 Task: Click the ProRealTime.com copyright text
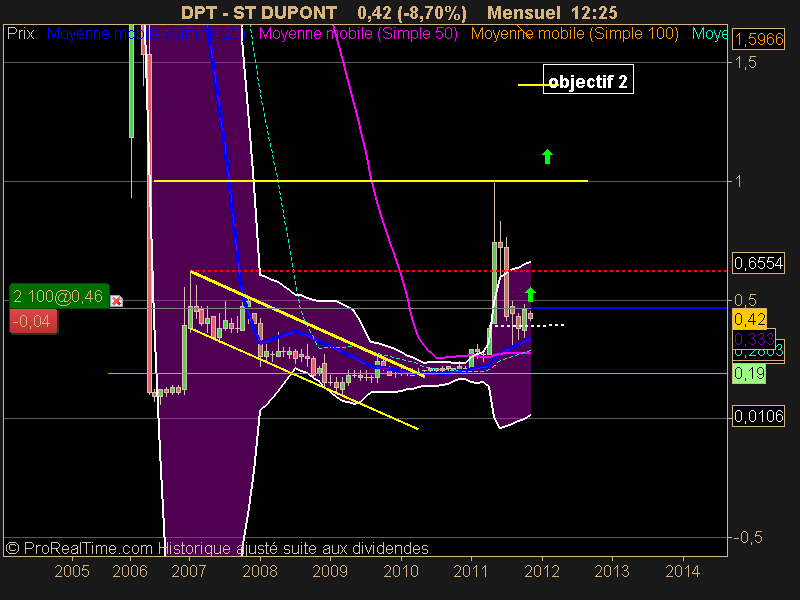click(79, 548)
